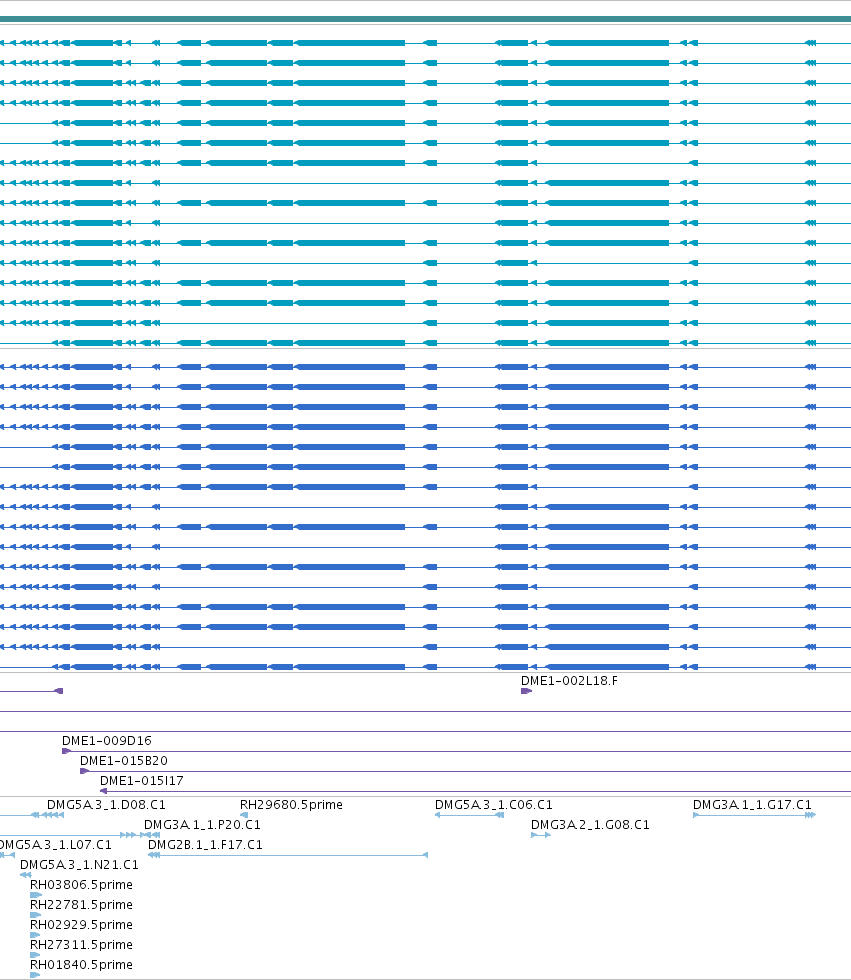Click the short feature glyph under DMG3A2_1.G08.C1
The height and width of the screenshot is (980, 851).
(x=540, y=834)
